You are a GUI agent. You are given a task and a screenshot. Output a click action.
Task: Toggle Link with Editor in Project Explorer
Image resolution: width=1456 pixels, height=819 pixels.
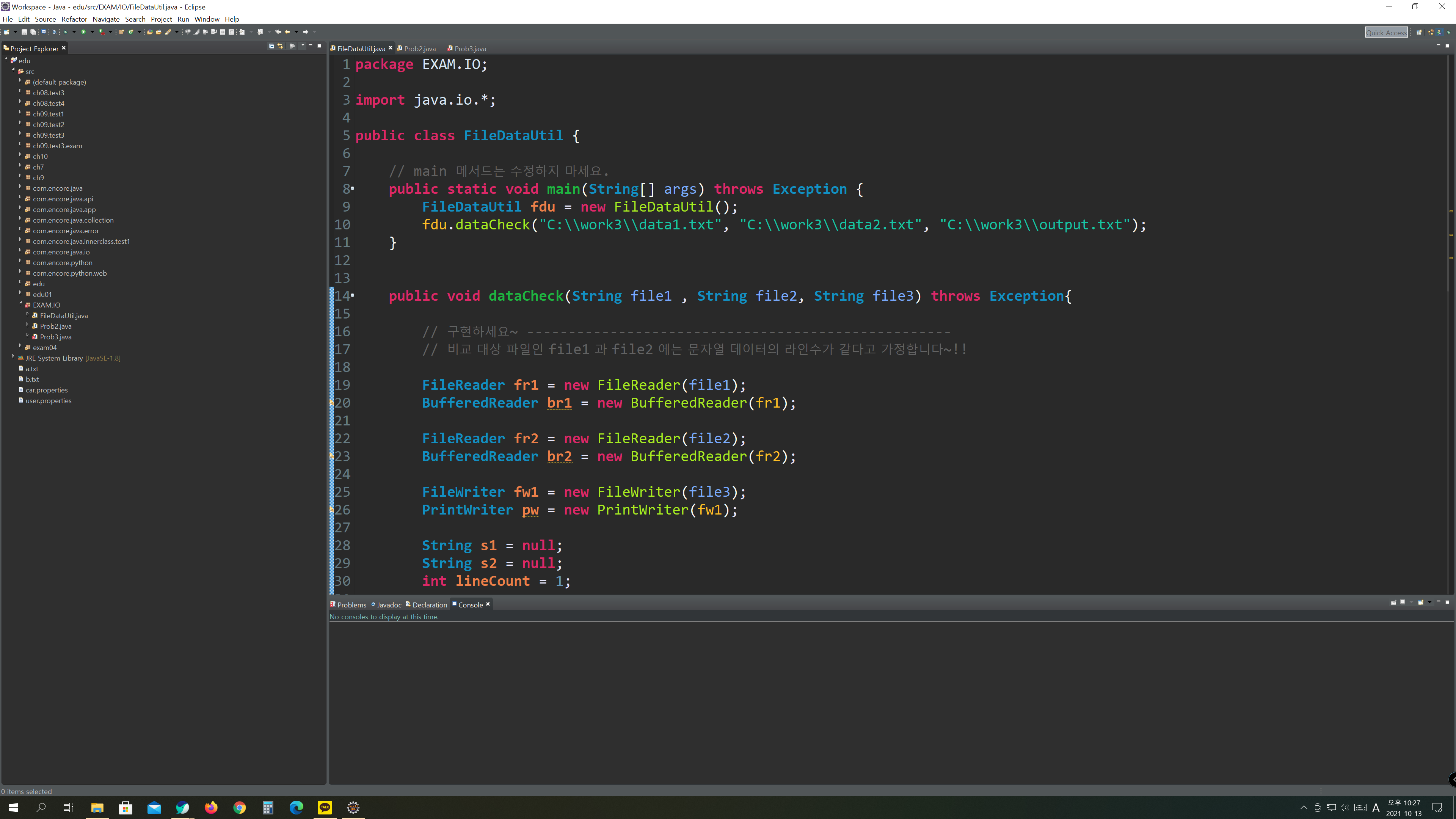[280, 46]
